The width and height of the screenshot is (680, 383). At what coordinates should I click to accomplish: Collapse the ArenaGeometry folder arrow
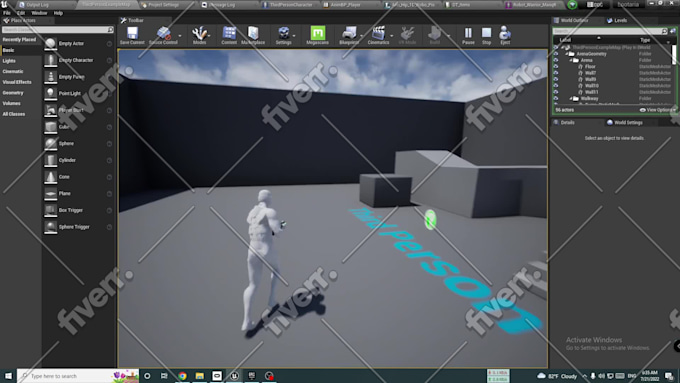pos(566,54)
